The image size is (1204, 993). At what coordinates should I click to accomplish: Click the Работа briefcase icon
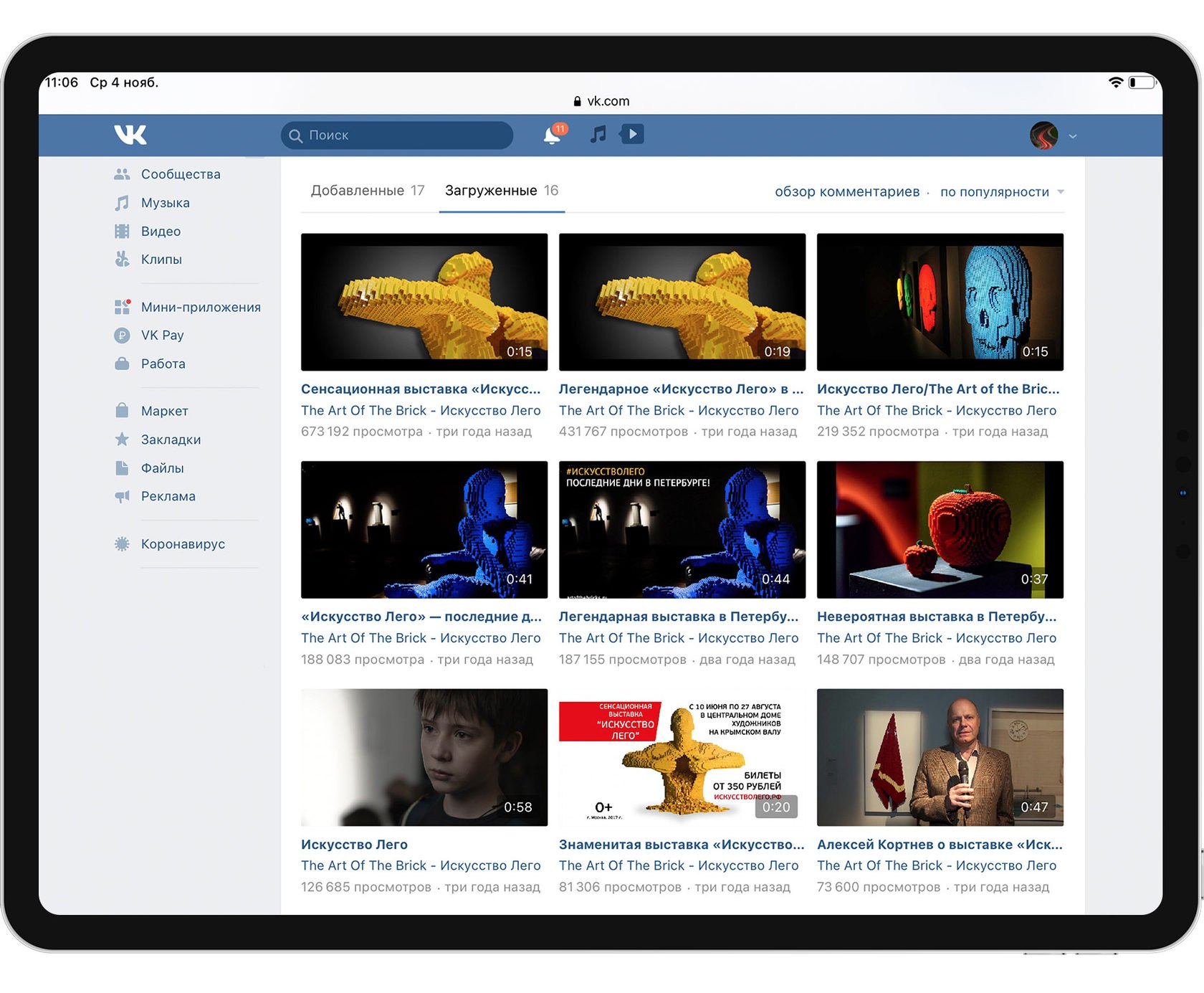(x=122, y=364)
